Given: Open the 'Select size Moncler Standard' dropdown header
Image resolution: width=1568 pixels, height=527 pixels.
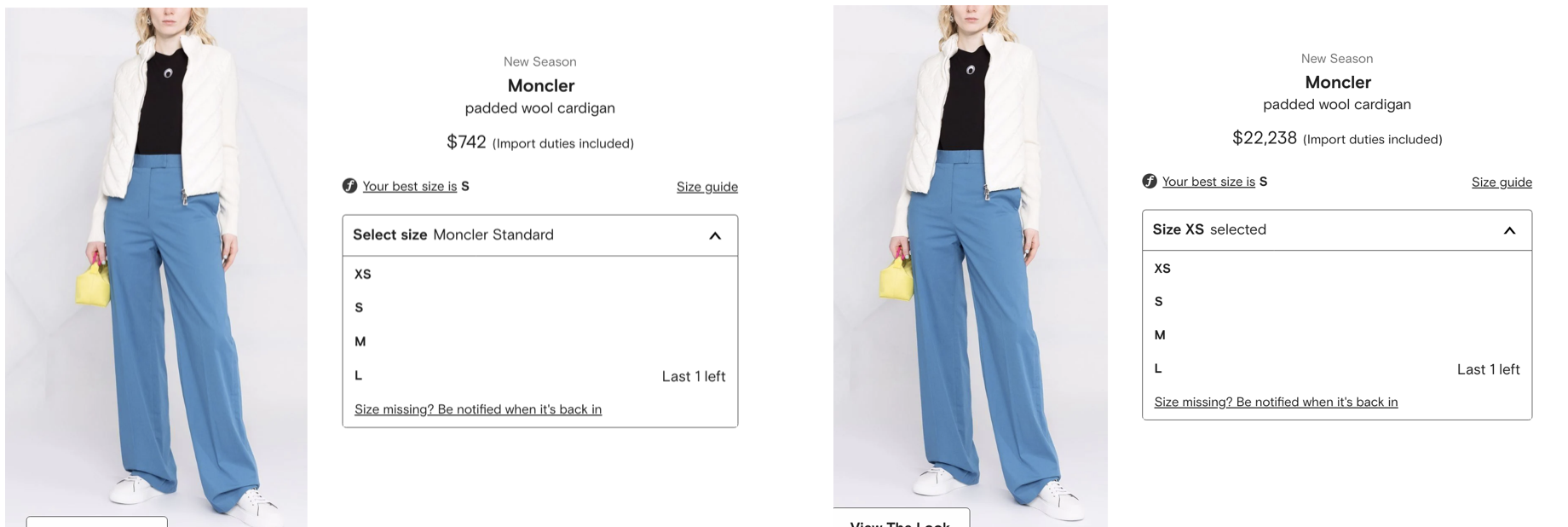Looking at the screenshot, I should pyautogui.click(x=540, y=235).
